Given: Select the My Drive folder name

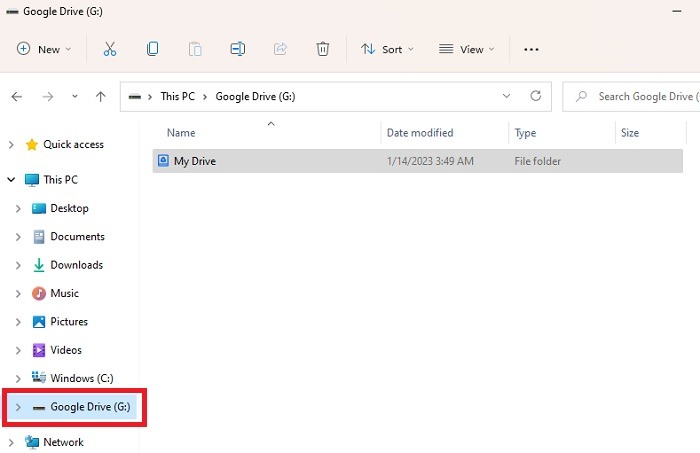Looking at the screenshot, I should point(195,161).
